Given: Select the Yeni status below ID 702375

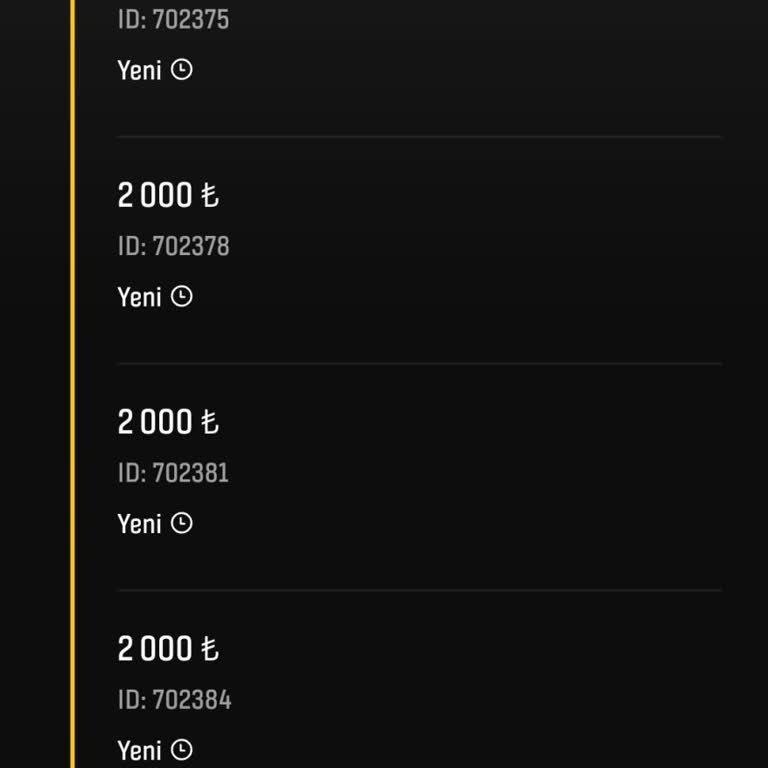Looking at the screenshot, I should [x=139, y=71].
